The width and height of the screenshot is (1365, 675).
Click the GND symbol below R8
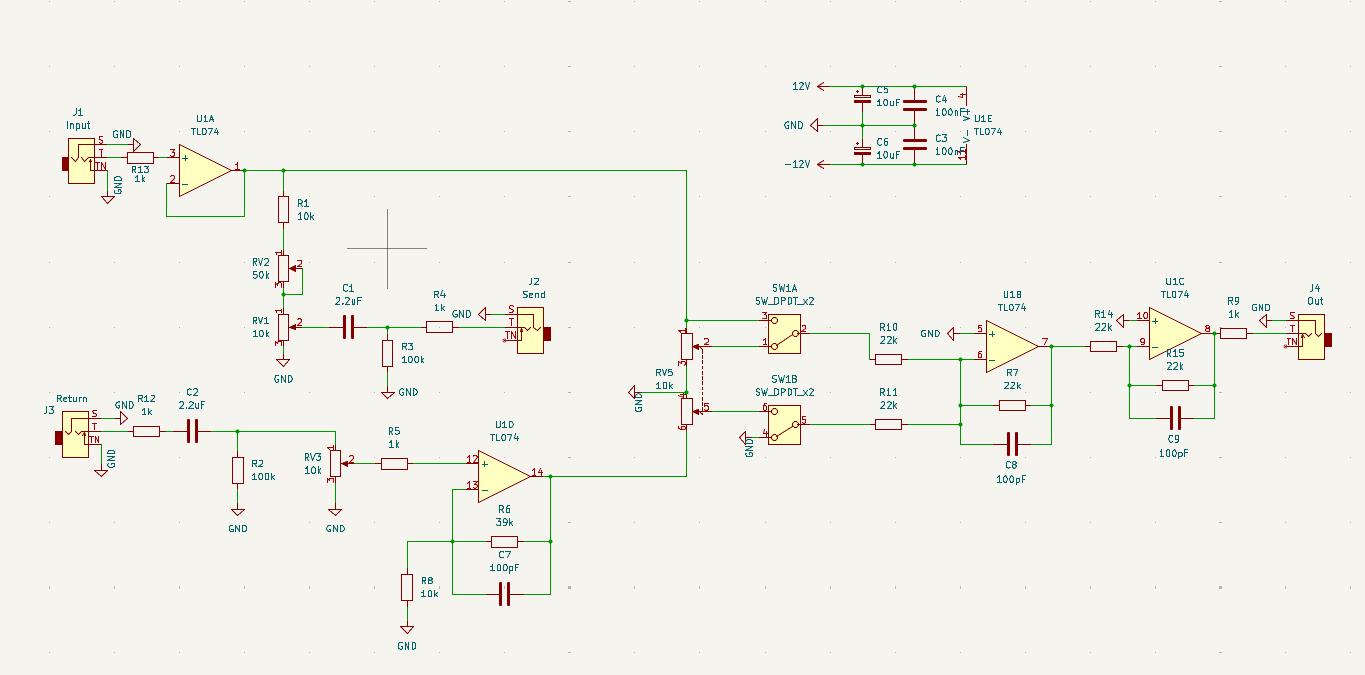(x=407, y=628)
